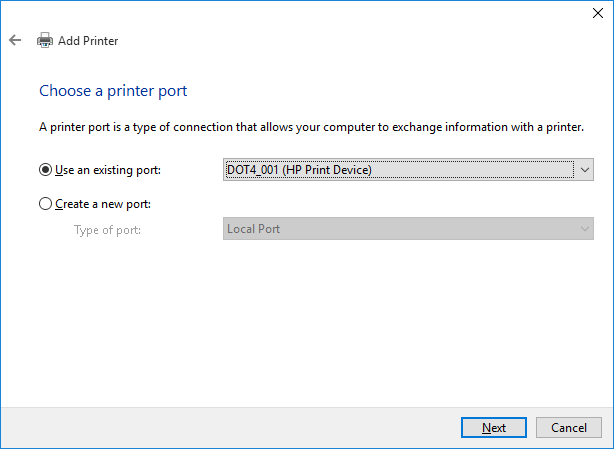Enable the "Create a new port" radio button

pos(45,203)
